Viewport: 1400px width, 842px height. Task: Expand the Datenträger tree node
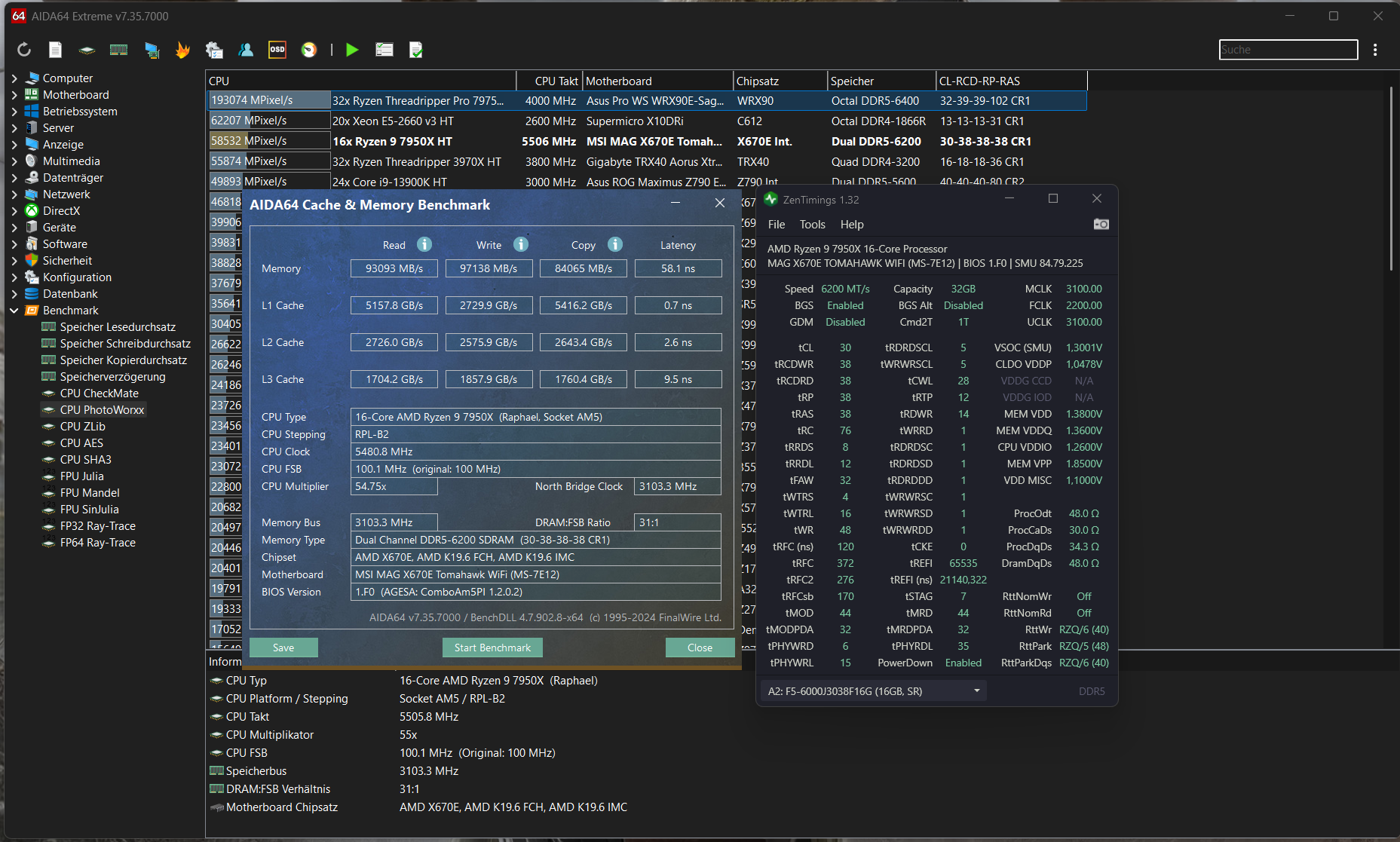click(14, 178)
